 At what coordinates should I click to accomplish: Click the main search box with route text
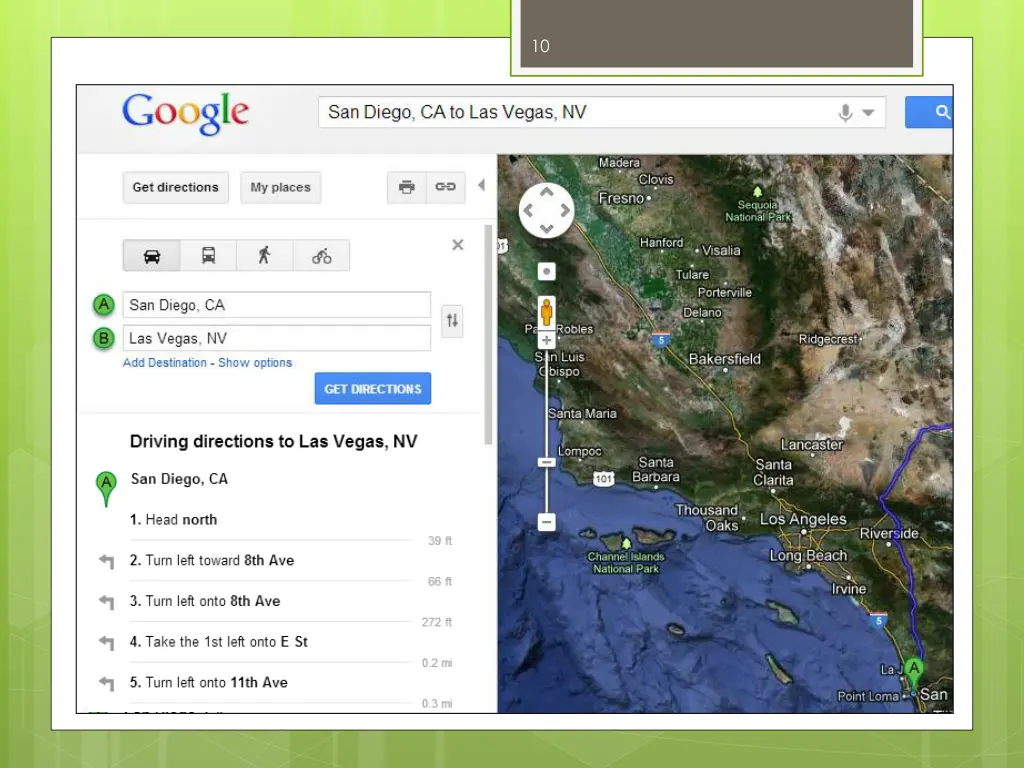pyautogui.click(x=601, y=112)
